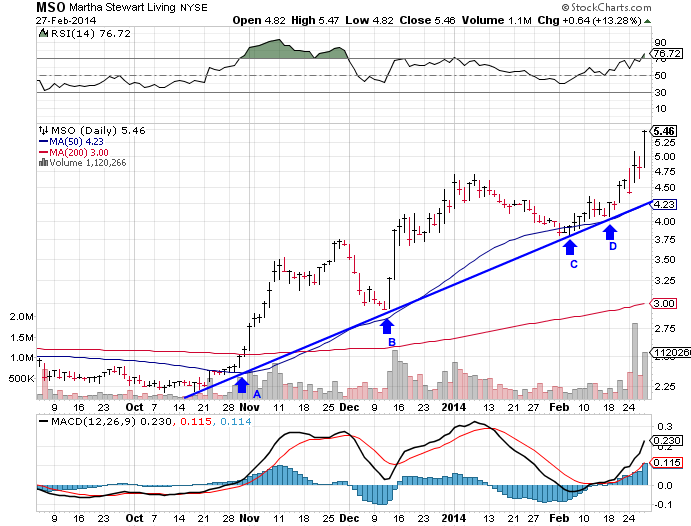
Task: Click the 2014 date label under the MACD panel
Action: 454,518
